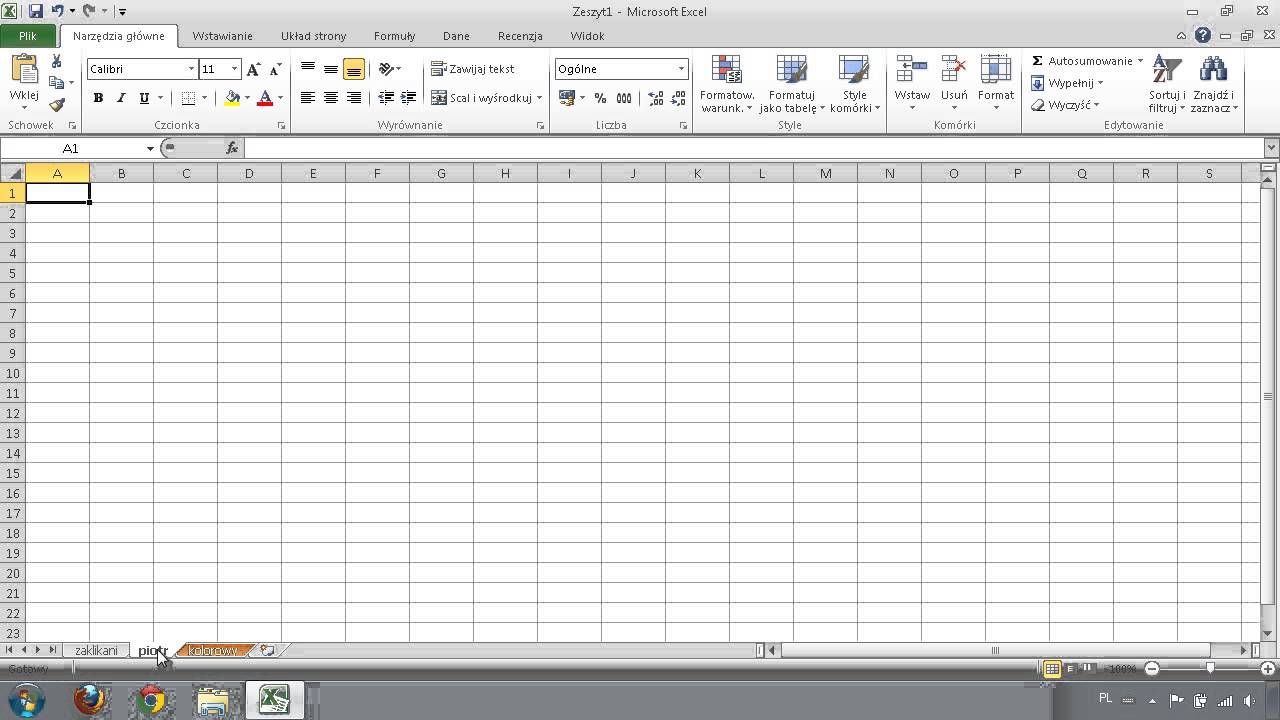Open Firefox from the taskbar

[x=90, y=699]
